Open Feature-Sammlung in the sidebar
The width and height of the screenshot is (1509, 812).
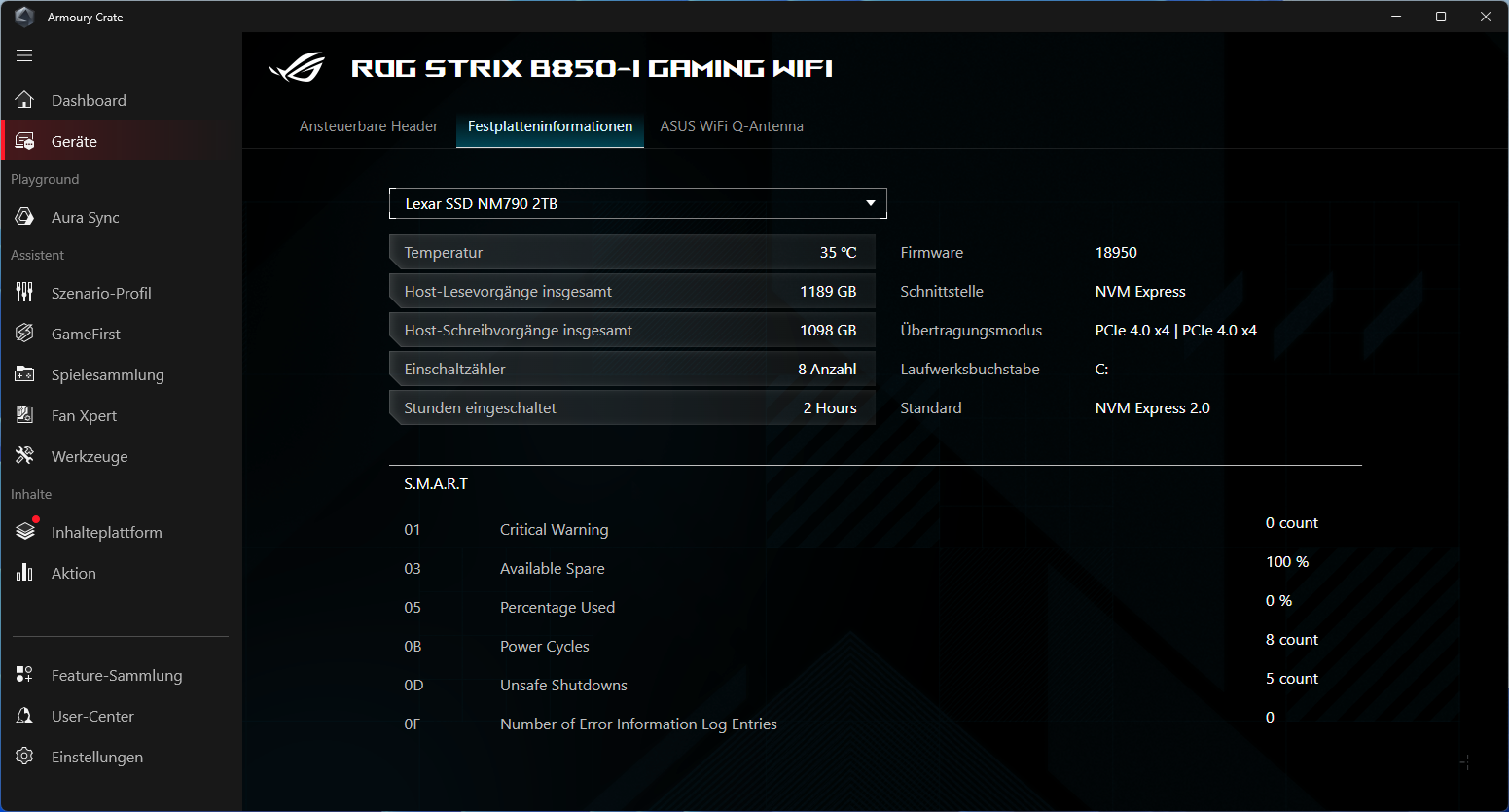coord(117,675)
